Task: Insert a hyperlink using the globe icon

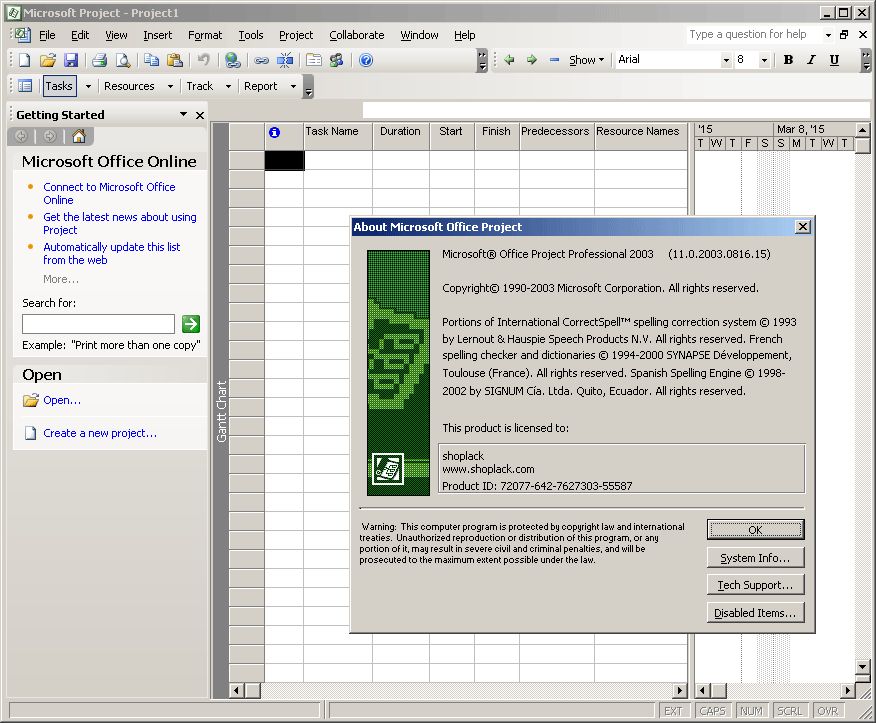Action: click(x=232, y=60)
